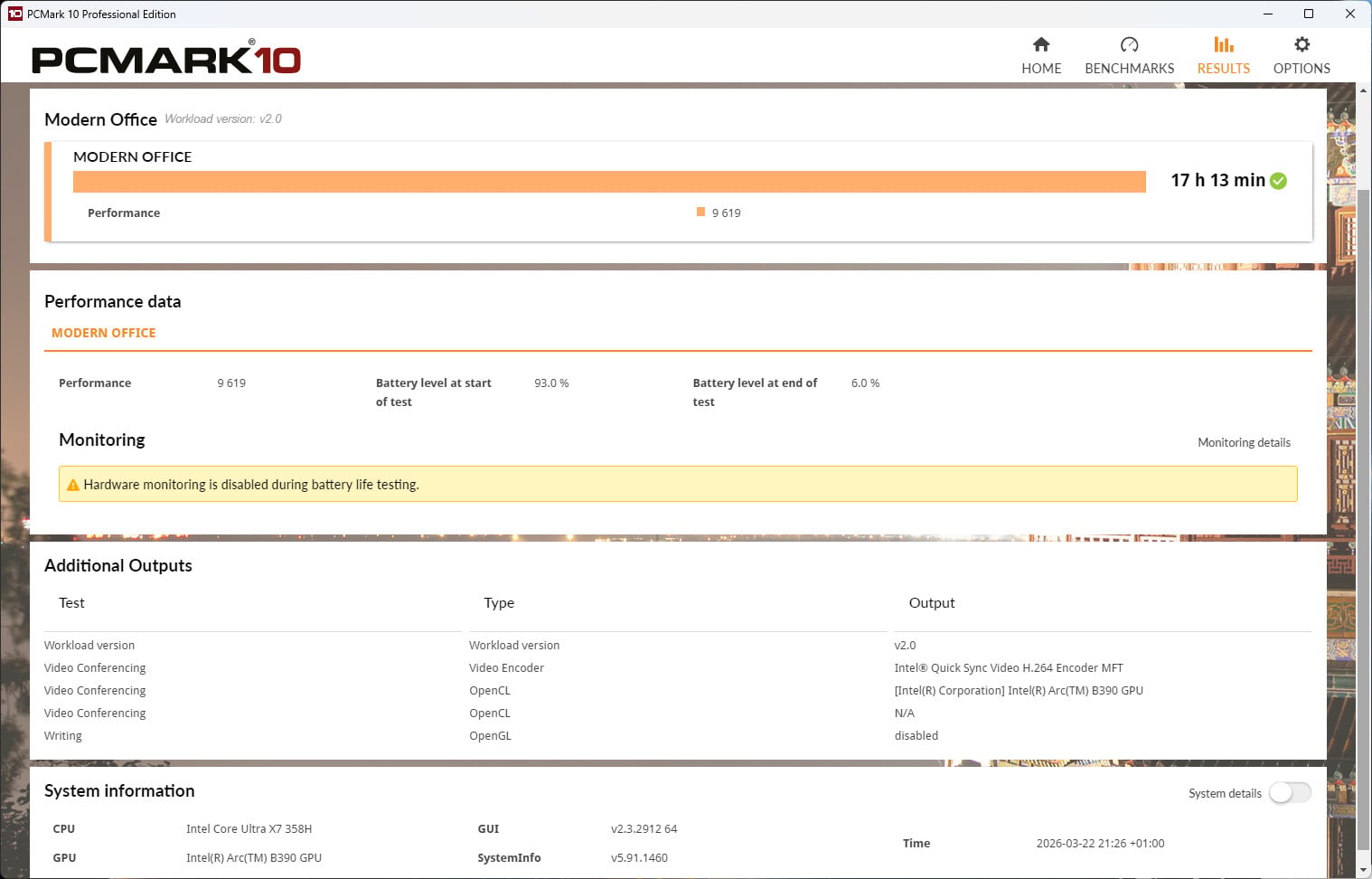Viewport: 1372px width, 879px height.
Task: Click the Results bar chart icon
Action: click(x=1223, y=44)
